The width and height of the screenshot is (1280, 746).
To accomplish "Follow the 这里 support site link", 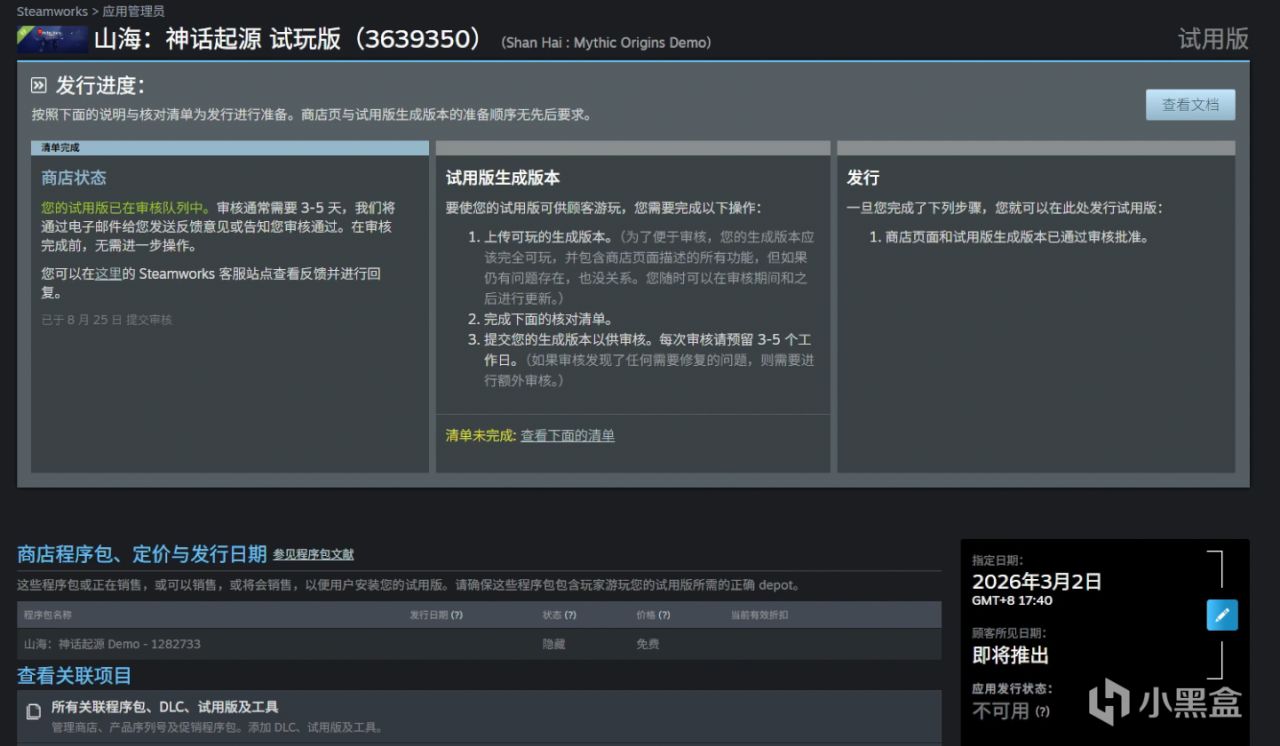I will click(108, 273).
